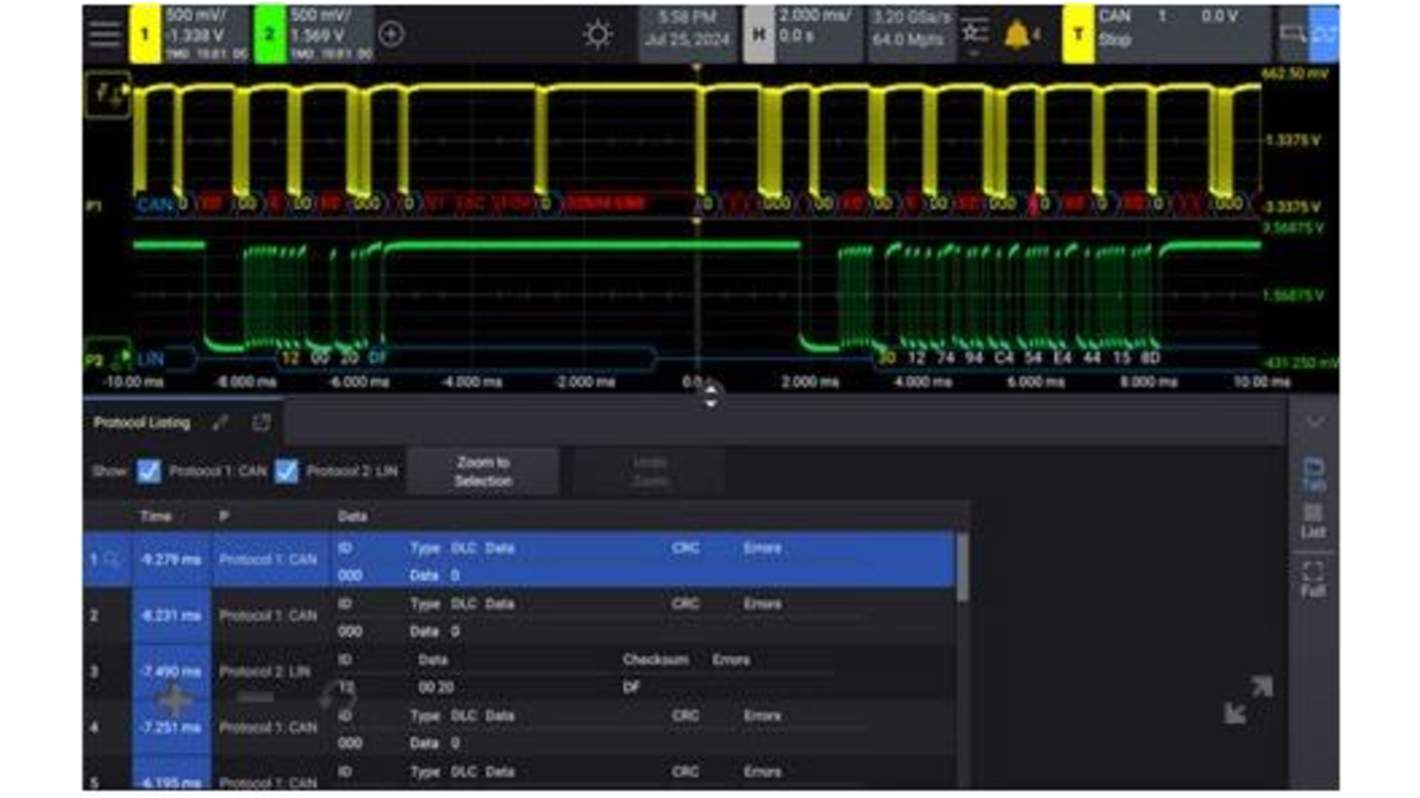
Task: Click the annotation tool icon top-right
Action: (x=1292, y=34)
